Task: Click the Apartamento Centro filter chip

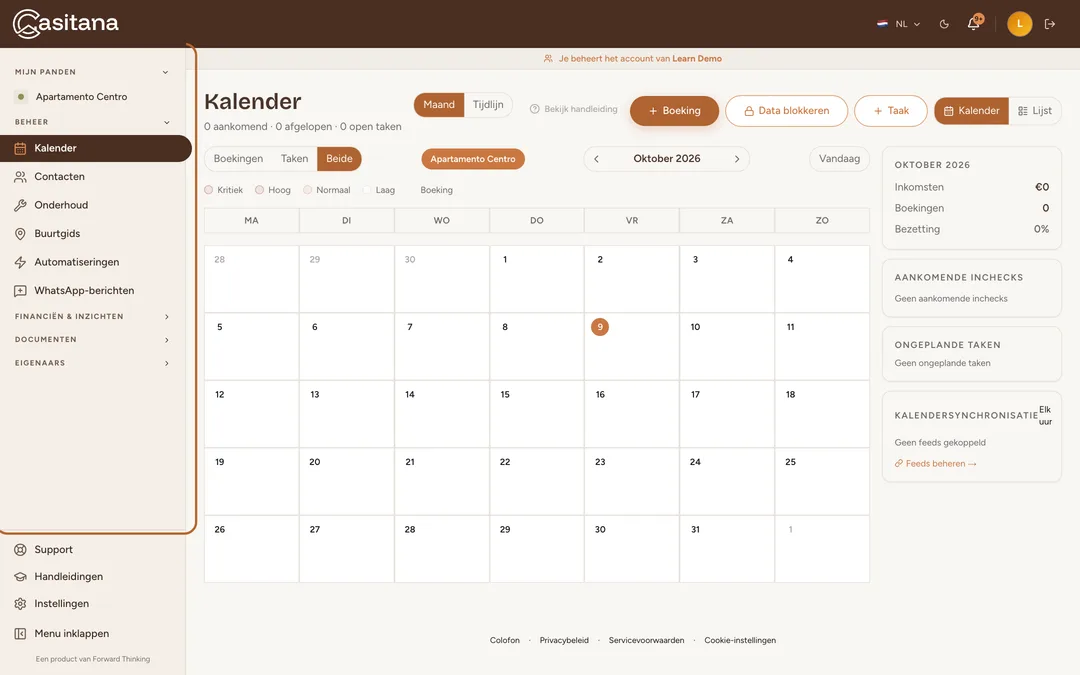Action: 472,159
